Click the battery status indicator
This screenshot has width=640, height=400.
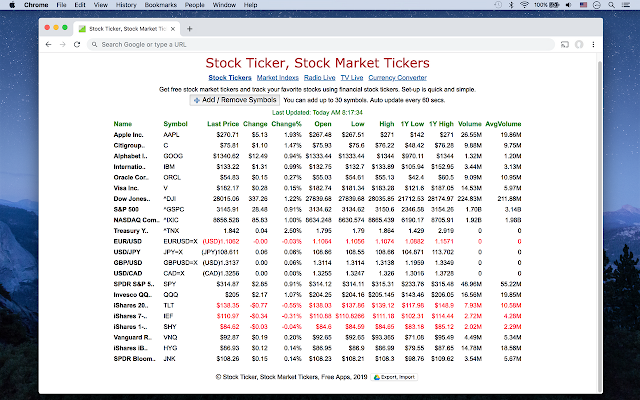tap(547, 5)
